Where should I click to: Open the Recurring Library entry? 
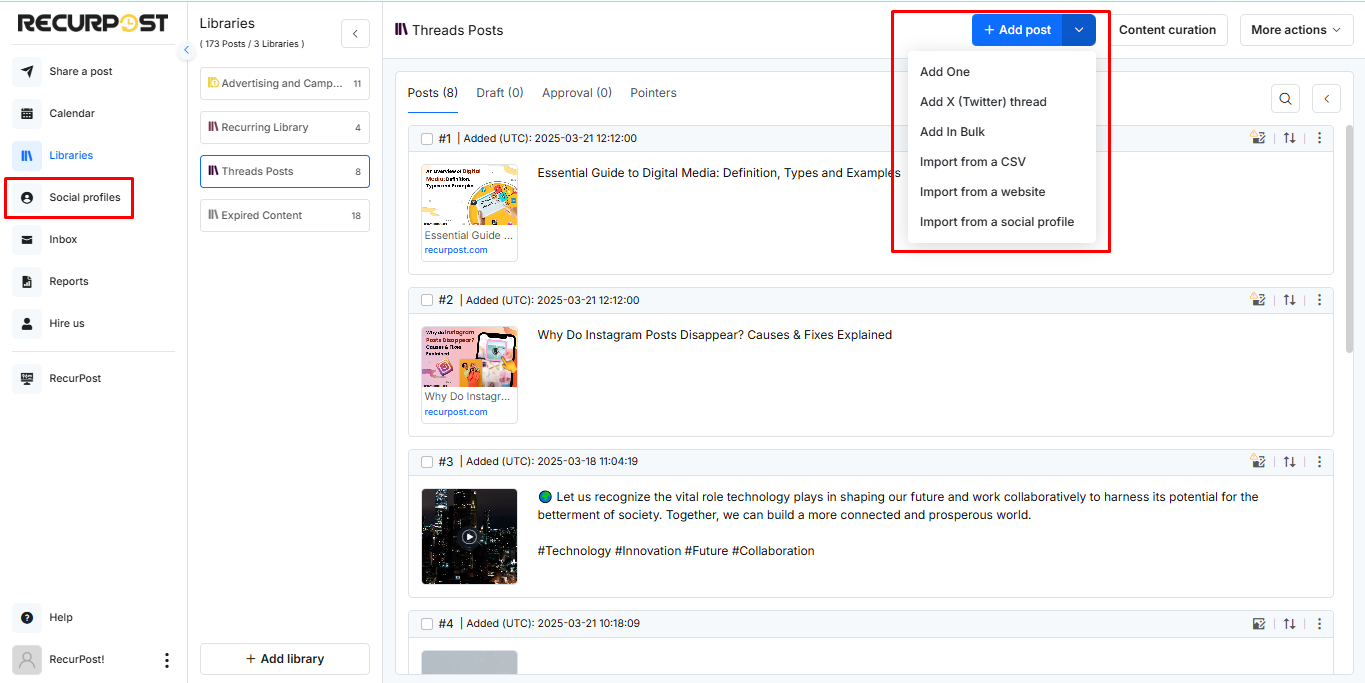285,128
